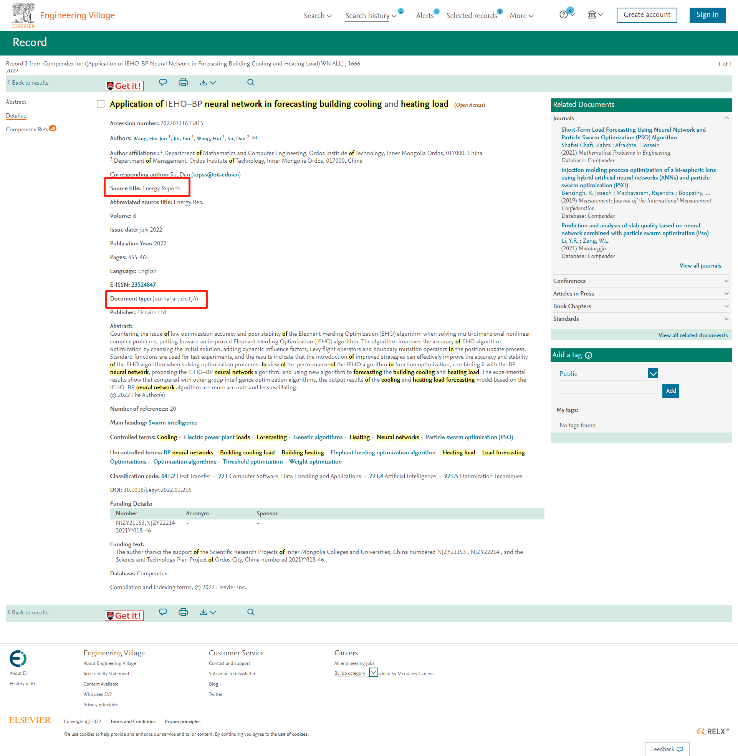Switch to the Abstract view tab
The image size is (738, 756).
point(16,102)
